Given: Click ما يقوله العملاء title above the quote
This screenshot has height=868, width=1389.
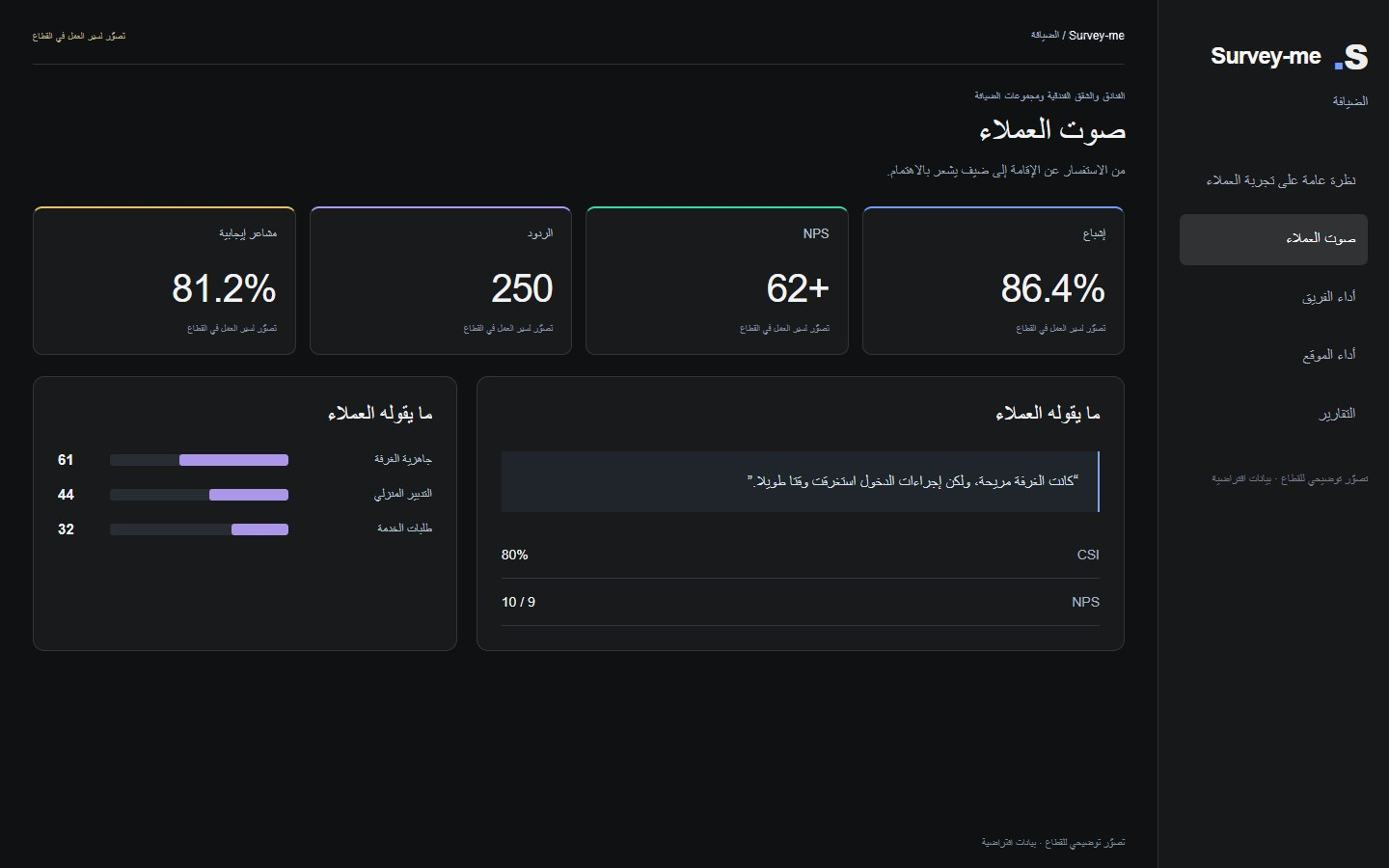Looking at the screenshot, I should pyautogui.click(x=1048, y=414).
